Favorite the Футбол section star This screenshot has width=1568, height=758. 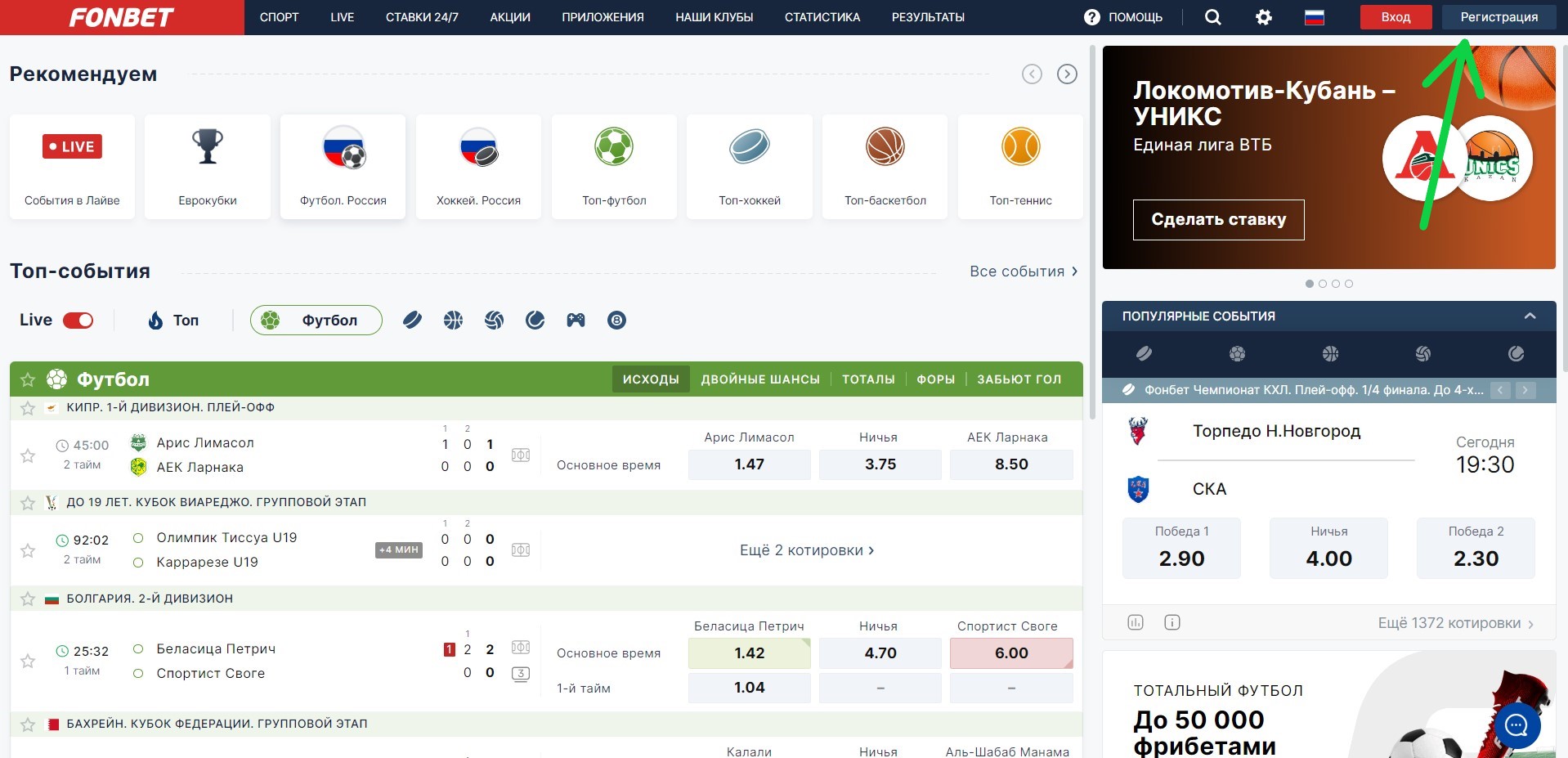[x=28, y=379]
